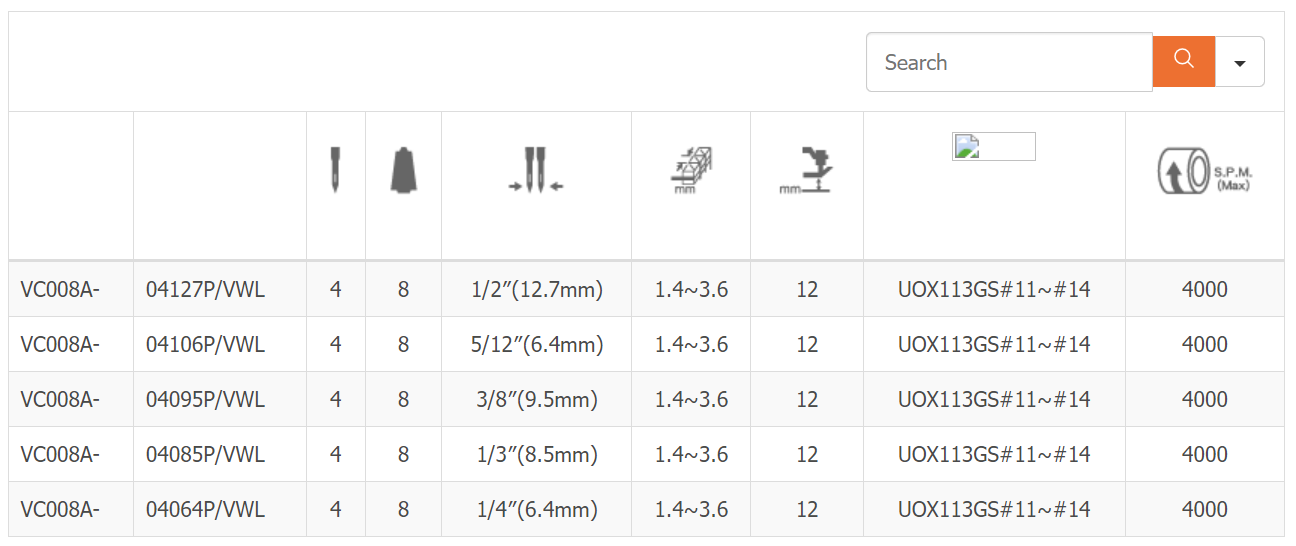Click UOX113GS#11~#14 in the last row

pos(993,509)
